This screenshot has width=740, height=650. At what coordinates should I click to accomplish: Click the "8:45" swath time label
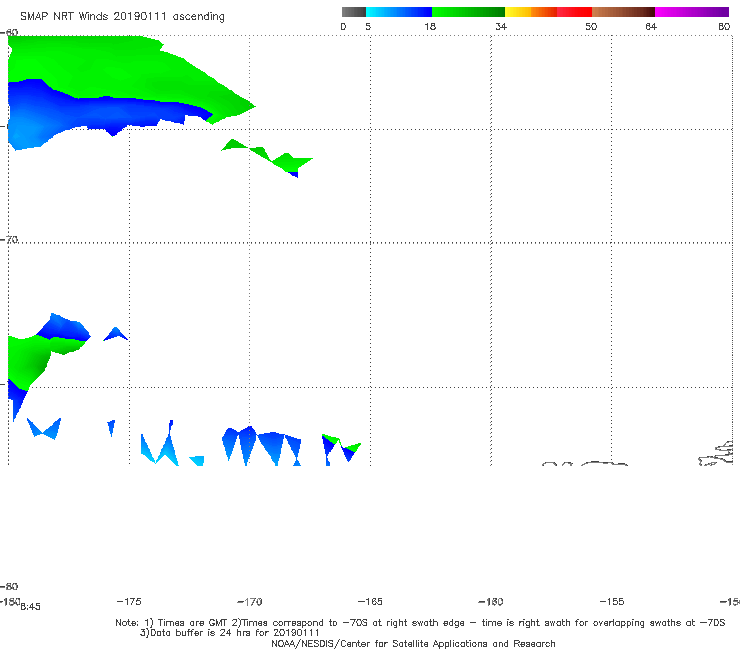(x=31, y=607)
